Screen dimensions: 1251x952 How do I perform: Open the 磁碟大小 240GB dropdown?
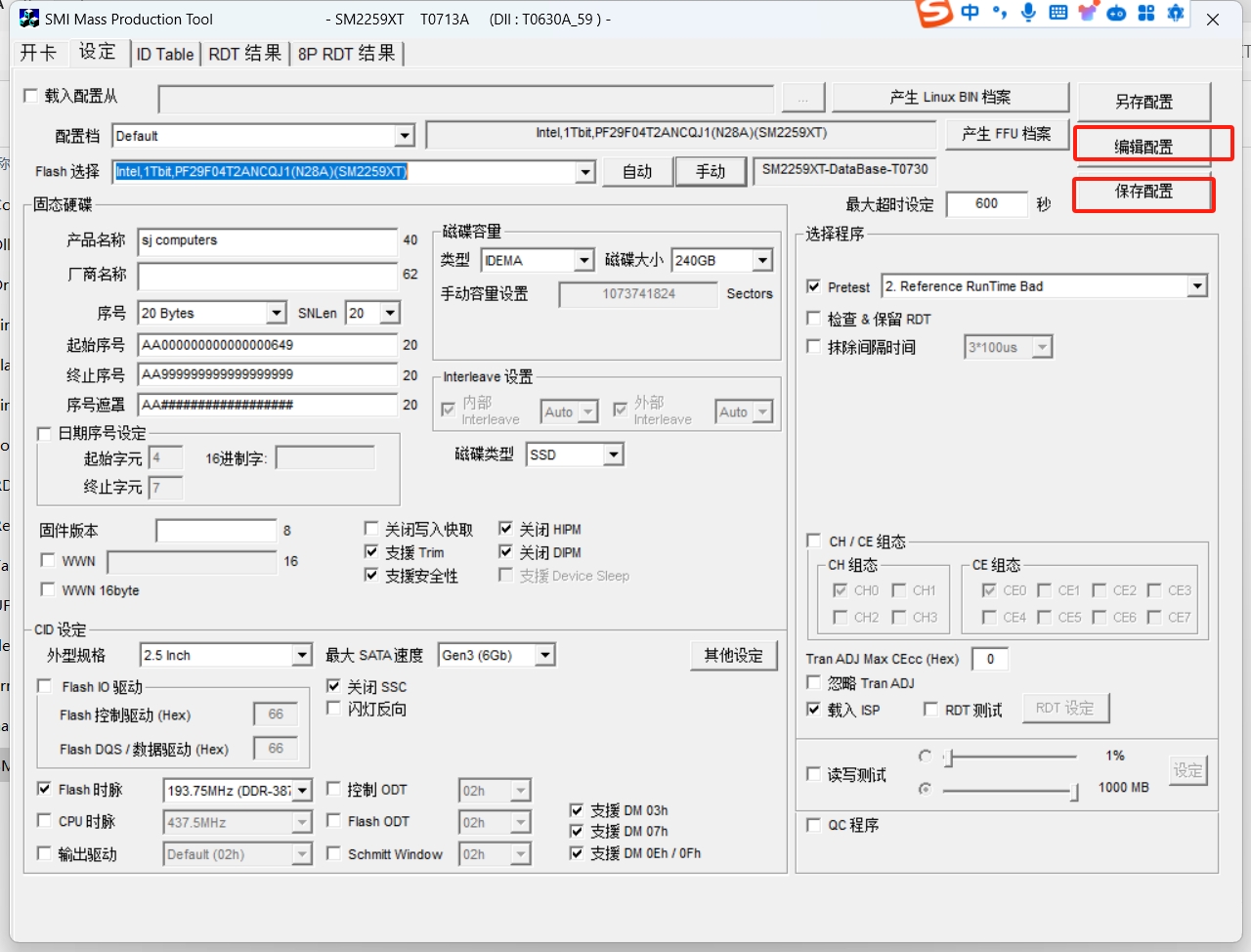[x=762, y=260]
